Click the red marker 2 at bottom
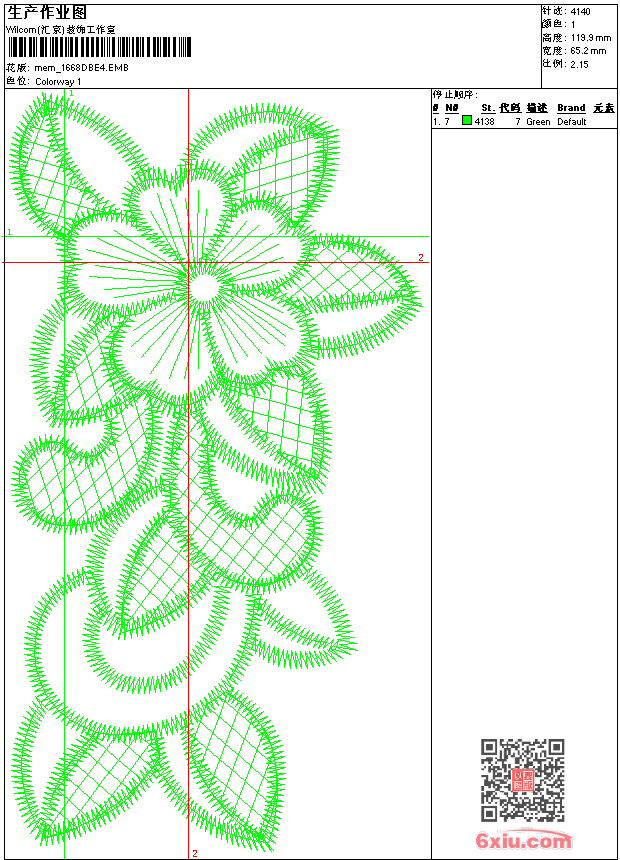Viewport: 620px width, 860px height. [195, 853]
